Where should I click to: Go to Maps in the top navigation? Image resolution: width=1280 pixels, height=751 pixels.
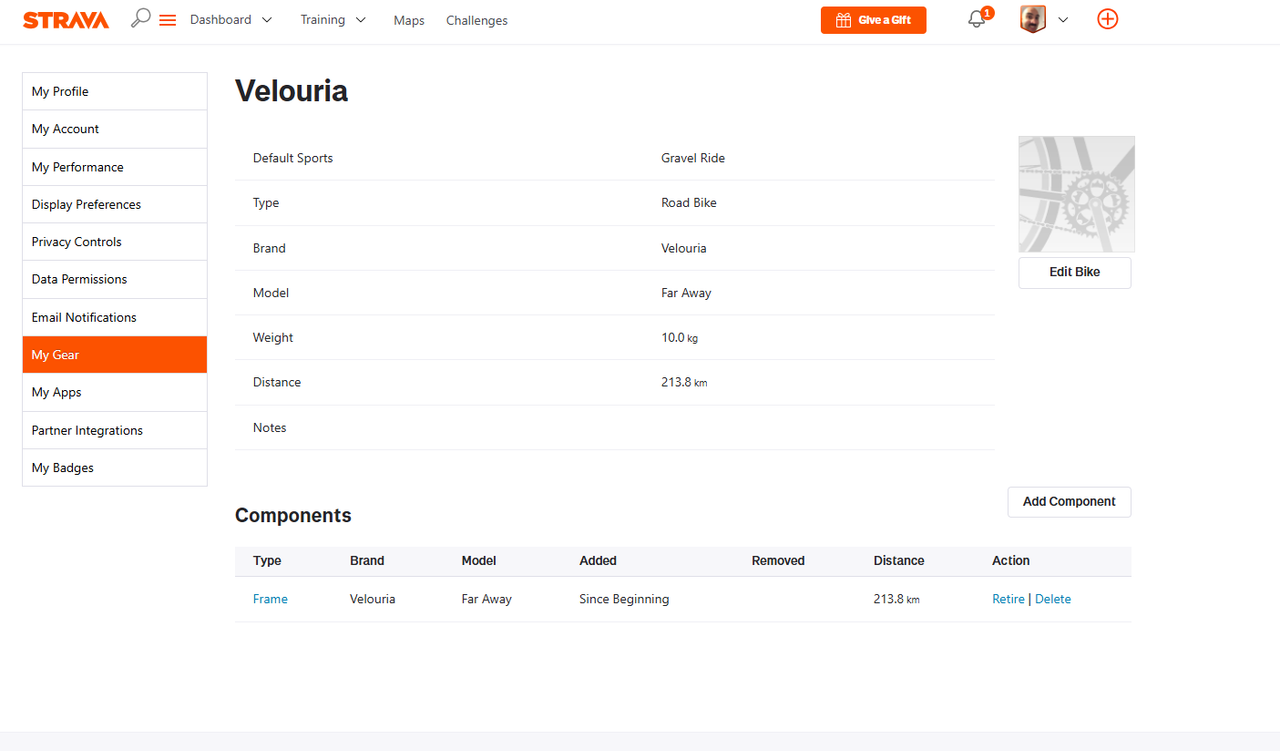[x=409, y=20]
